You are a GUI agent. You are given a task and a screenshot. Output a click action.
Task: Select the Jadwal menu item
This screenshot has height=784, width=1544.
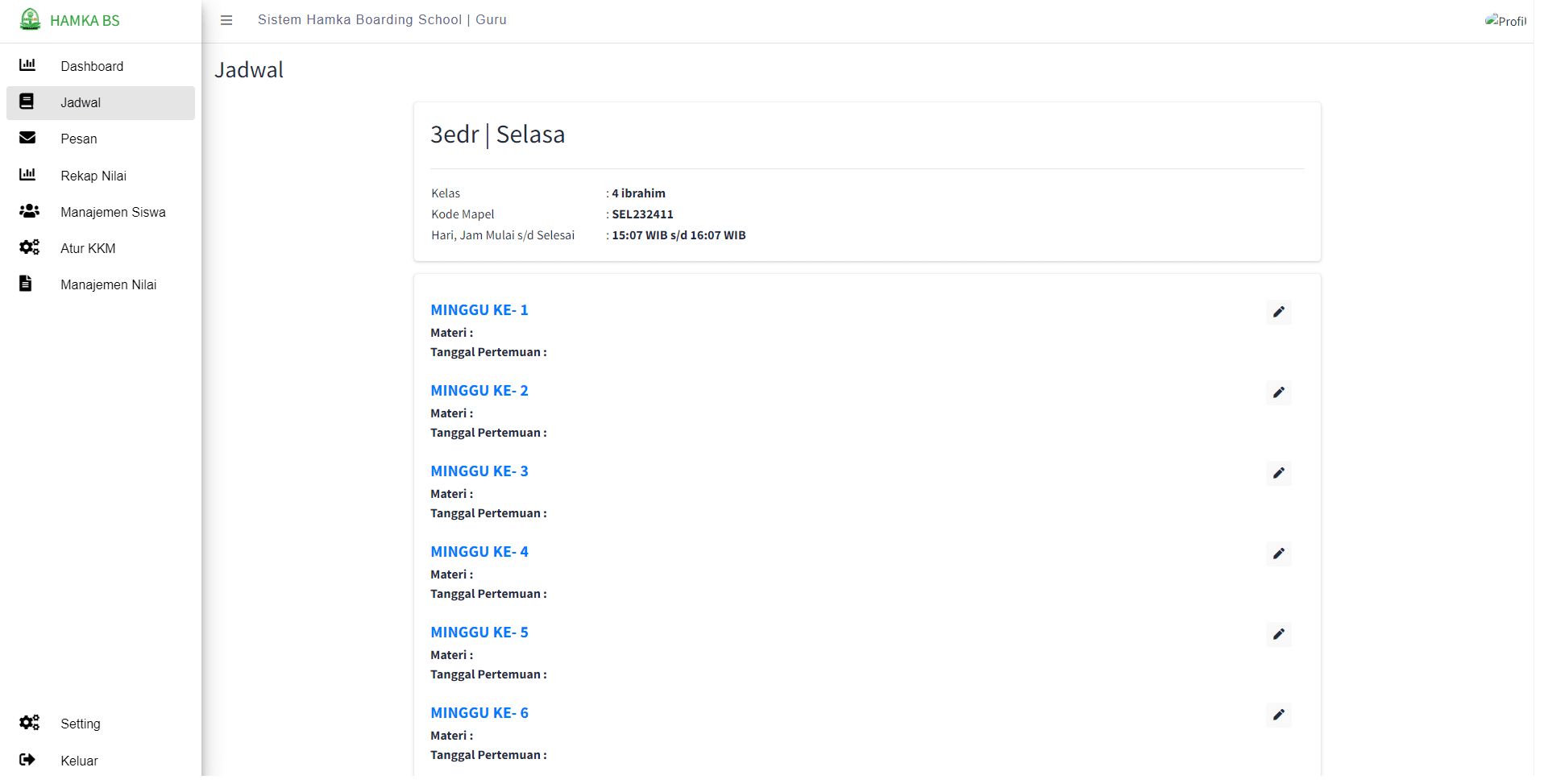coord(101,102)
